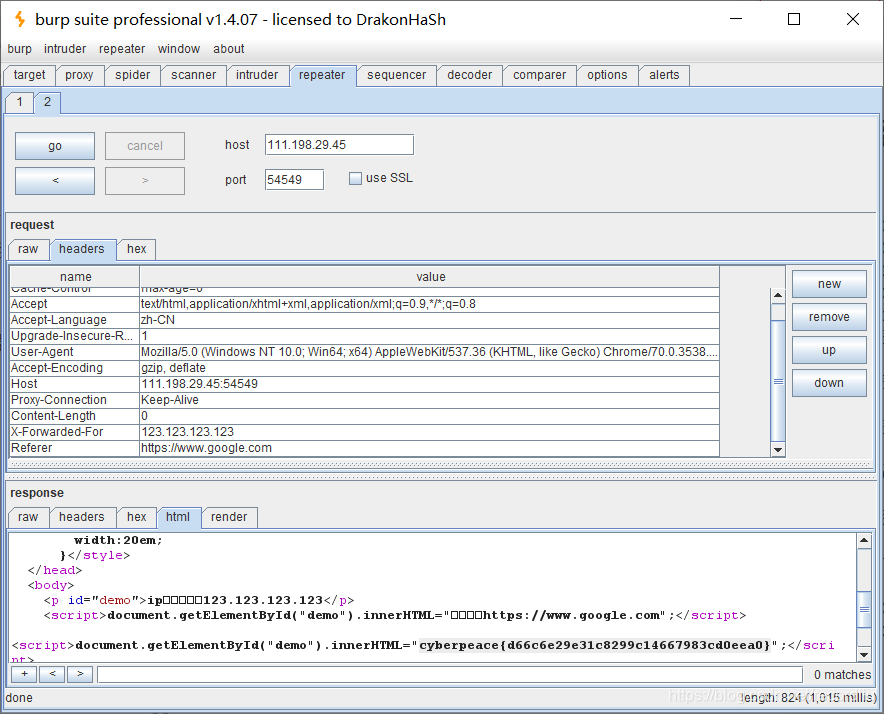The width and height of the screenshot is (884, 714).
Task: Click response pane scrollbar up arrow
Action: (864, 540)
